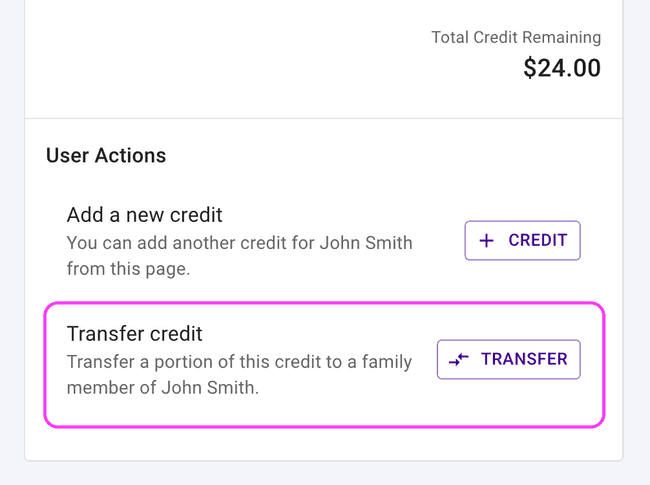This screenshot has height=485, width=650.
Task: Click the "Total Credit Remaining" label
Action: point(516,38)
